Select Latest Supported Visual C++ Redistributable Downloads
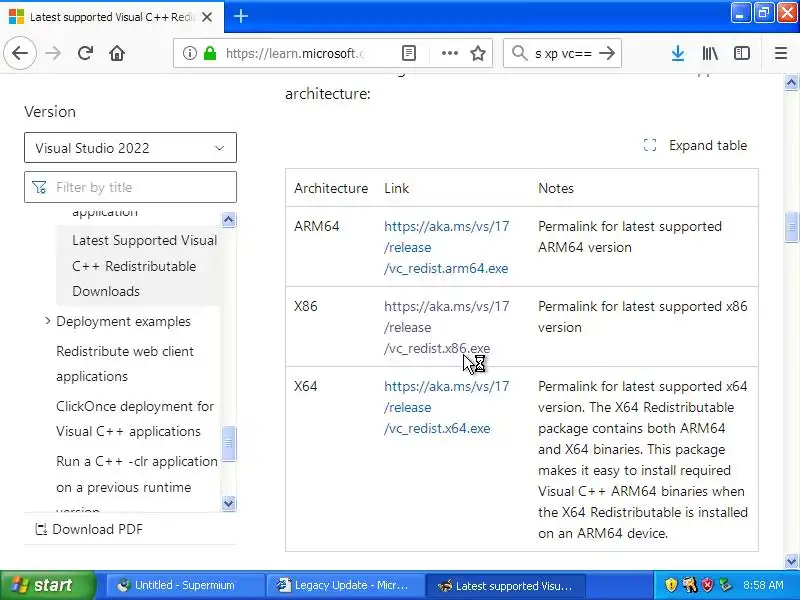Image resolution: width=800 pixels, height=600 pixels. pos(138,266)
